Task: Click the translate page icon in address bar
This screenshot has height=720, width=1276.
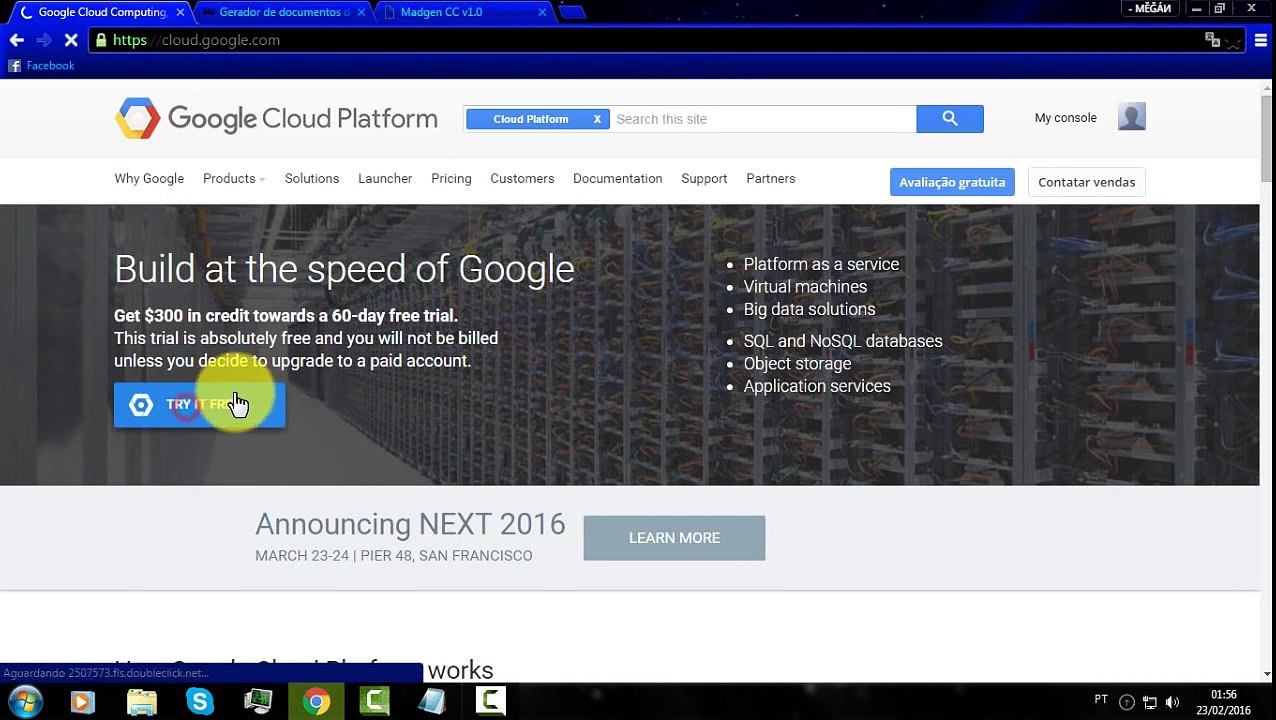Action: 1212,40
